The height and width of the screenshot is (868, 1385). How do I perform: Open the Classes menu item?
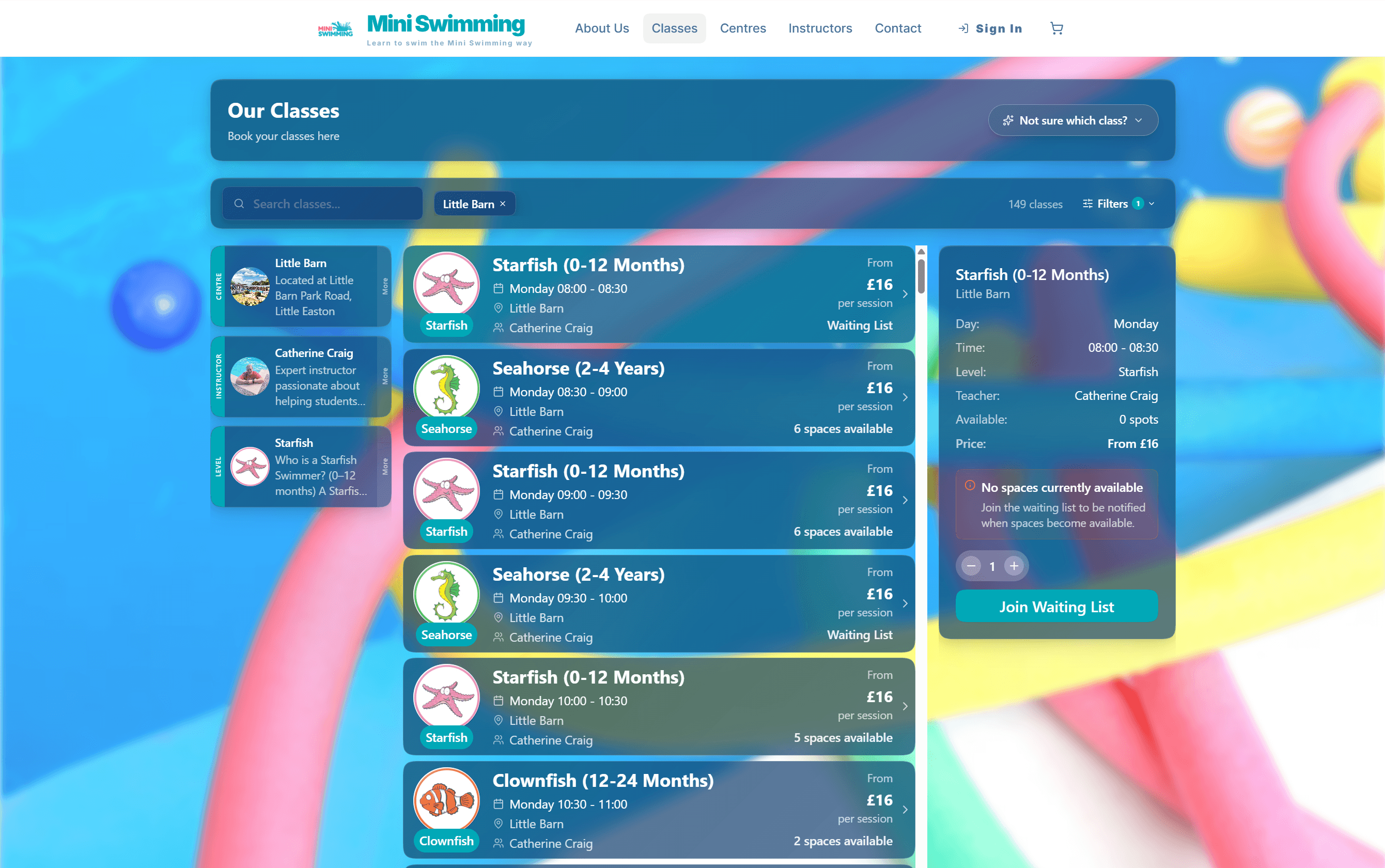tap(674, 28)
